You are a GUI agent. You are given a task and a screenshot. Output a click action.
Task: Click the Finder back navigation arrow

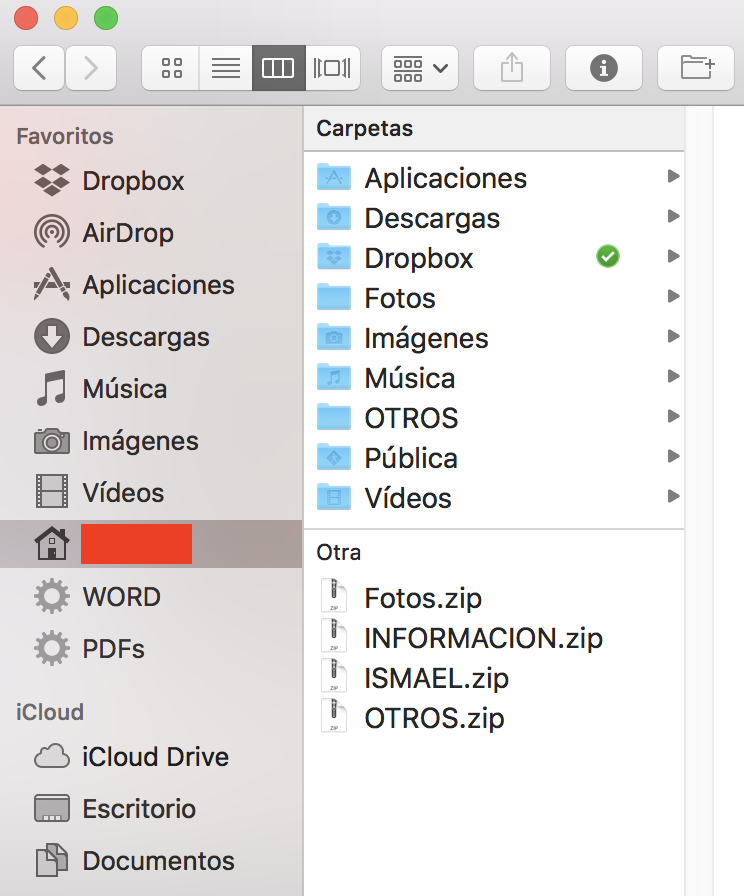[x=39, y=68]
